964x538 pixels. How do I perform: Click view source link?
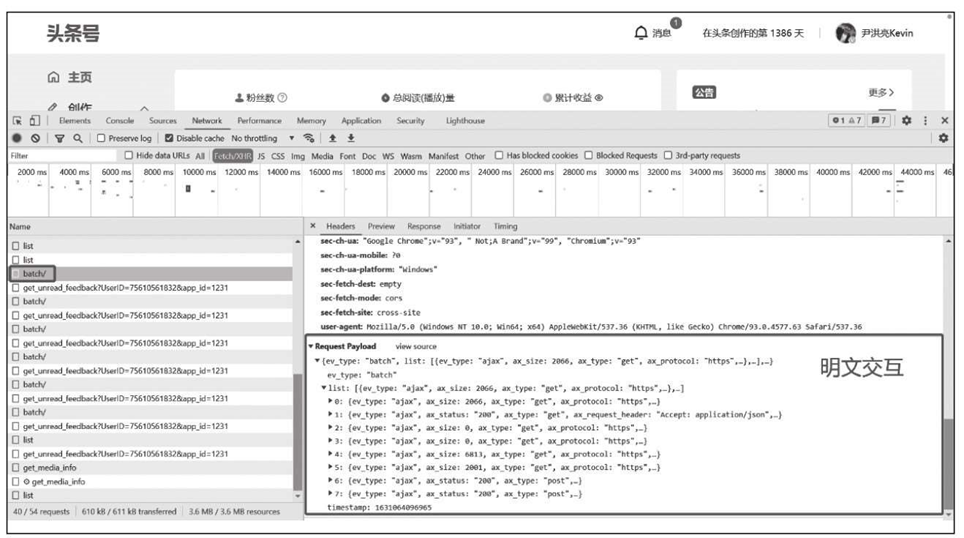pyautogui.click(x=416, y=346)
